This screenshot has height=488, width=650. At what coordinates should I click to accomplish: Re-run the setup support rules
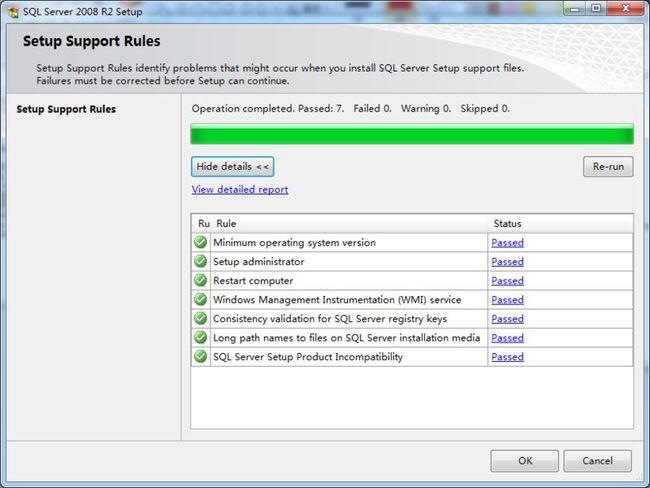tap(608, 167)
